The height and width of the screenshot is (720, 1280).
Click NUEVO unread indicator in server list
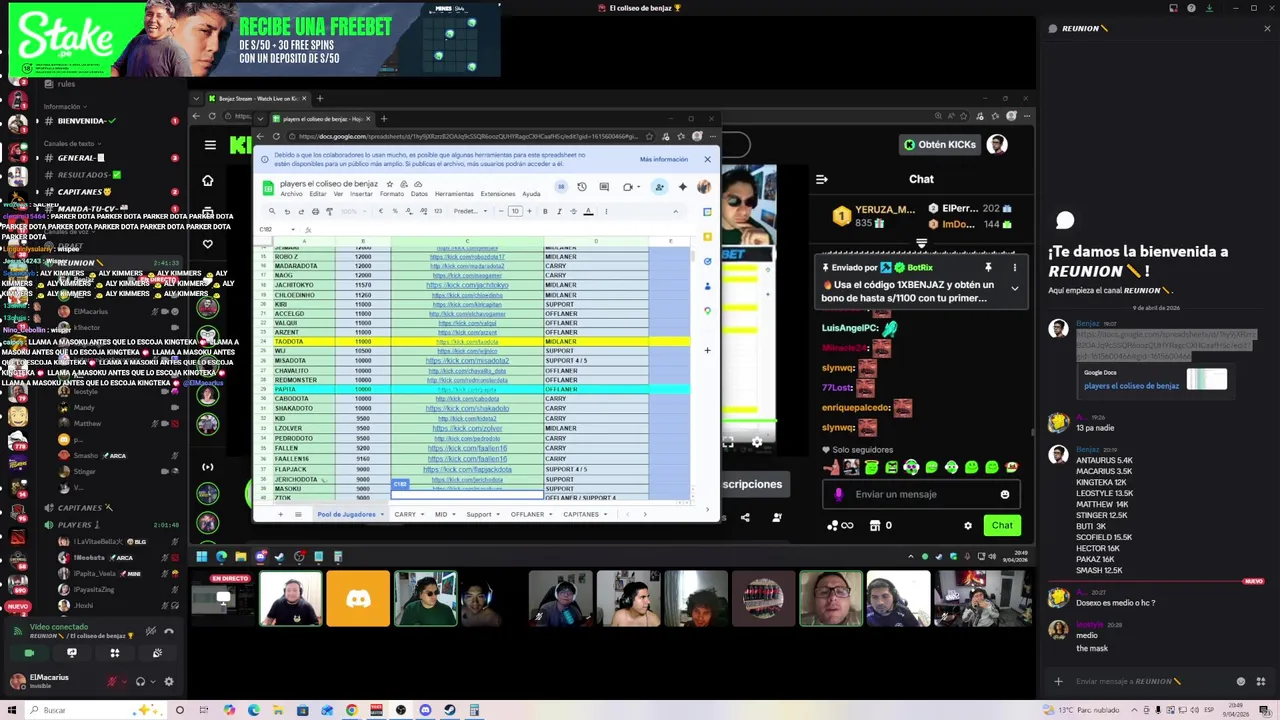click(x=17, y=606)
